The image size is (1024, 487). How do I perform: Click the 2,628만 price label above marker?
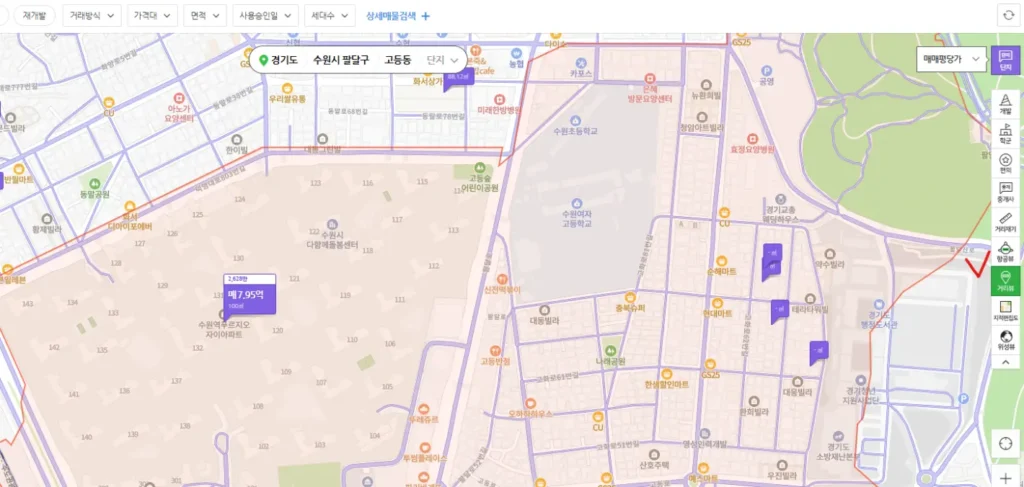[x=249, y=279]
